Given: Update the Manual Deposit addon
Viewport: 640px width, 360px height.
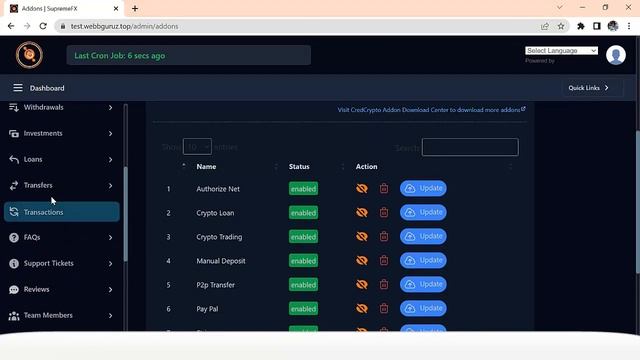Looking at the screenshot, I should [x=423, y=260].
